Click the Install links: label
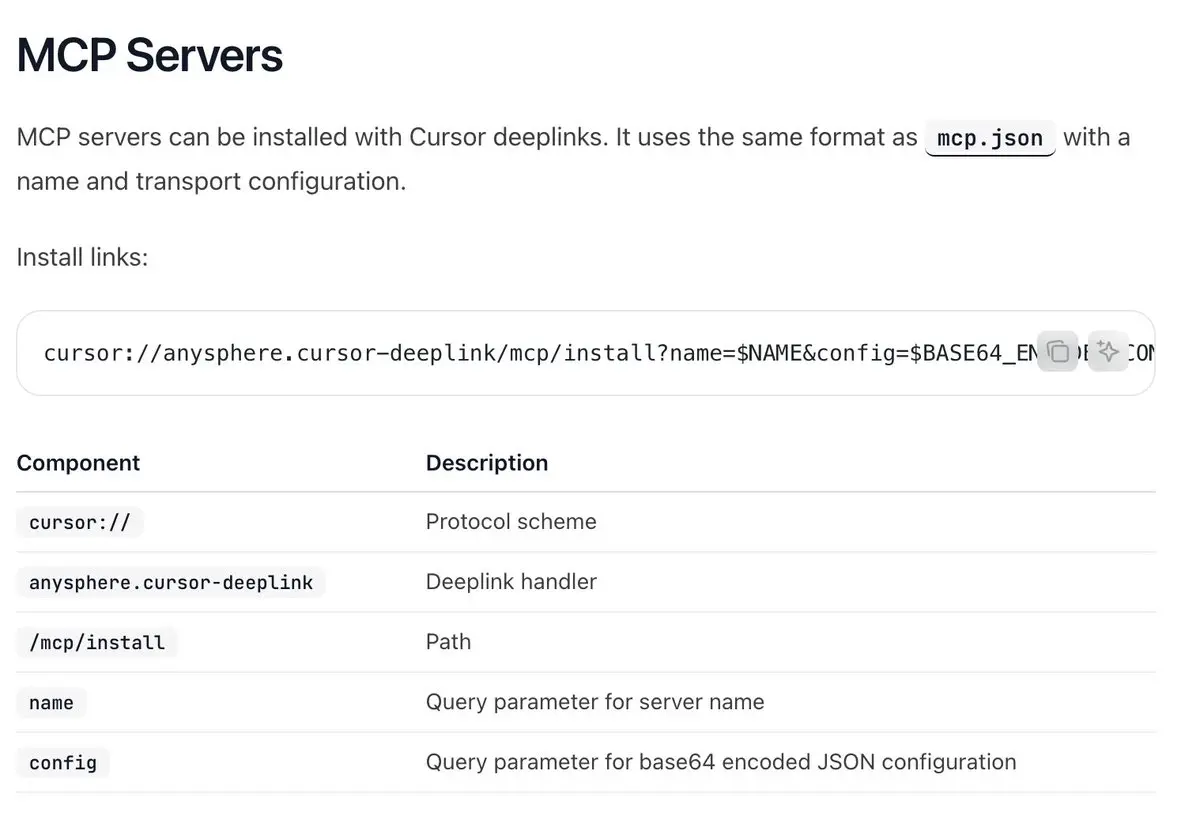This screenshot has width=1200, height=835. (82, 257)
